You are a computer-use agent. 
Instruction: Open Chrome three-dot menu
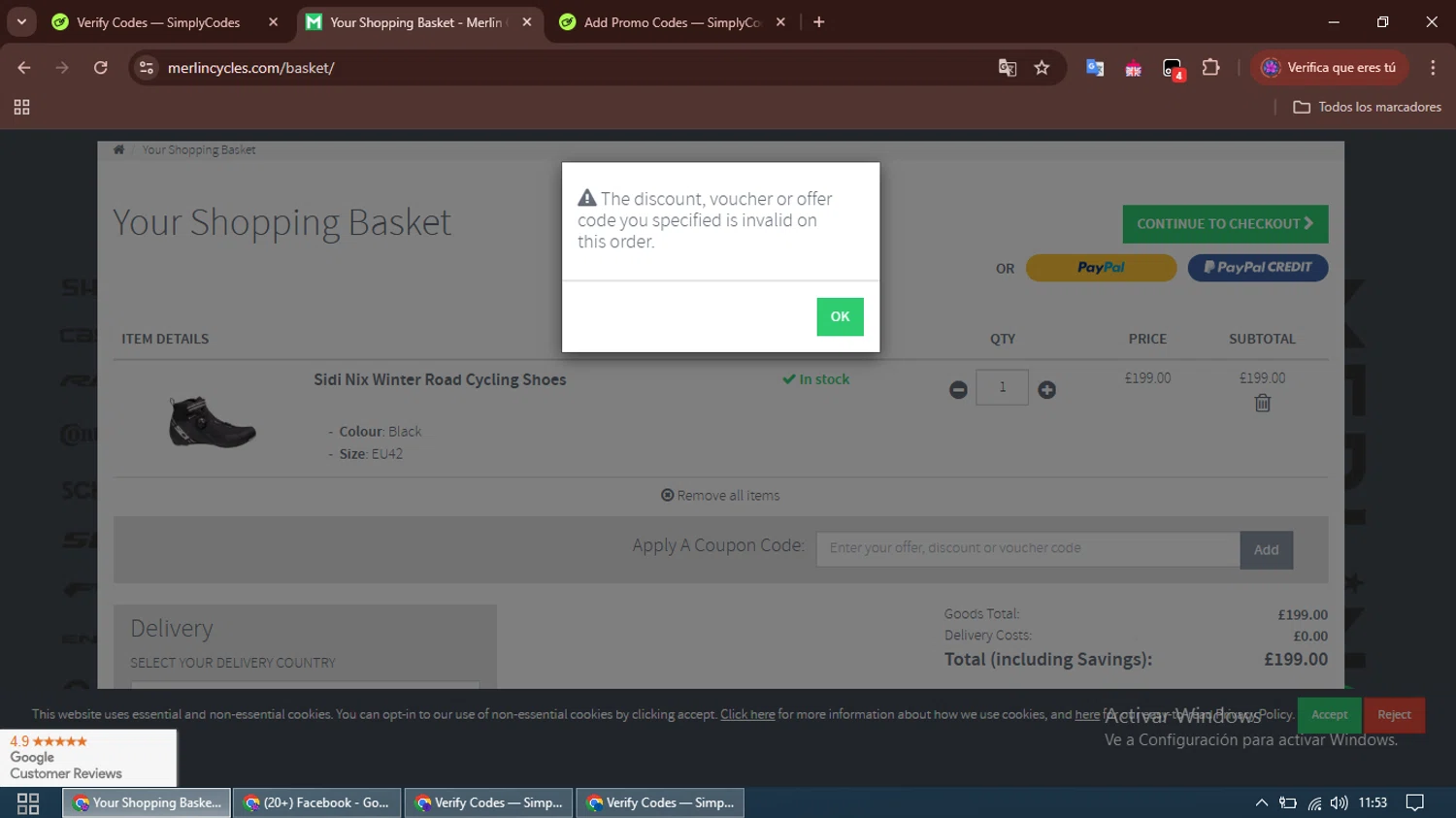[1433, 68]
